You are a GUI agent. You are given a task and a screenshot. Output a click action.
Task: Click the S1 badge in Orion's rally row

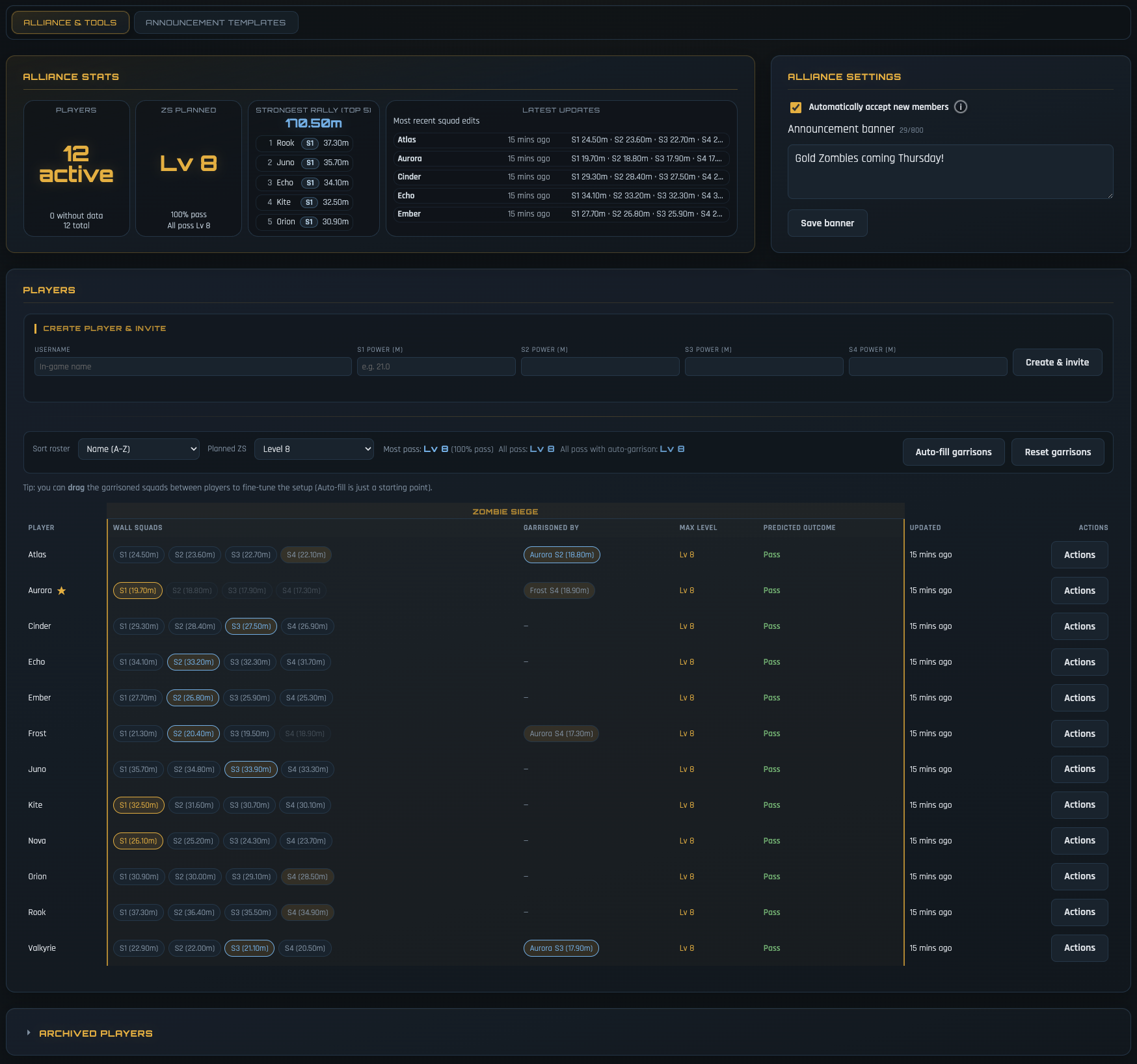[309, 222]
